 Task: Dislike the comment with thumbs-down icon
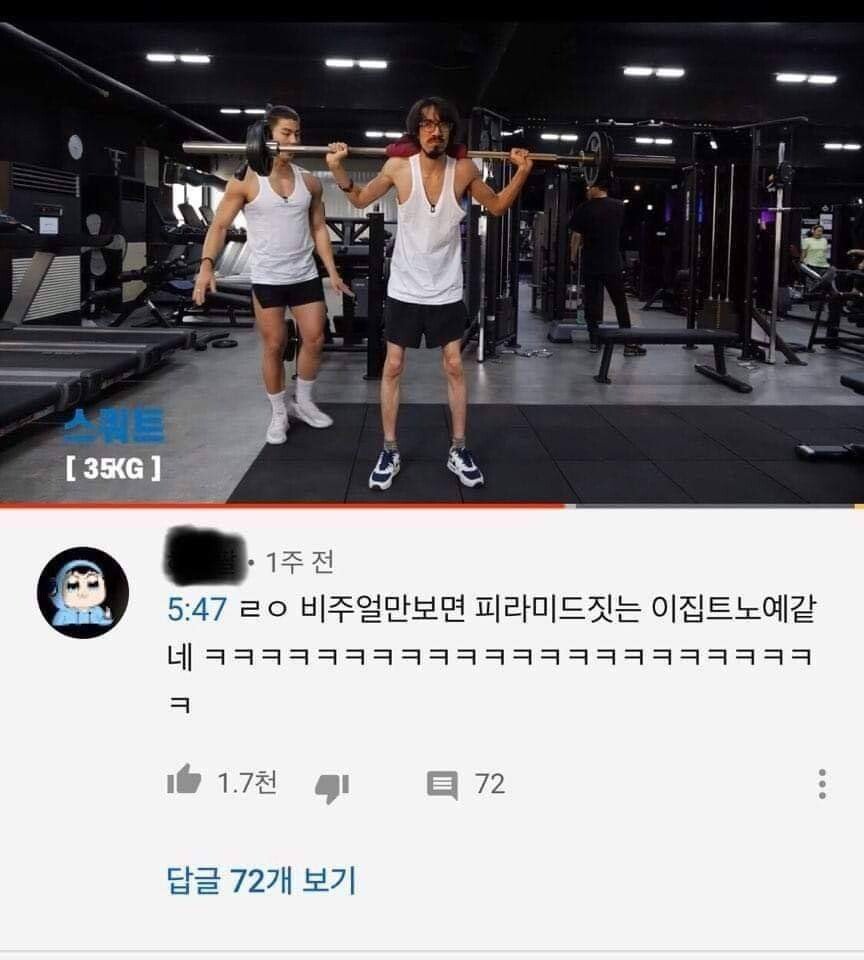click(x=332, y=787)
